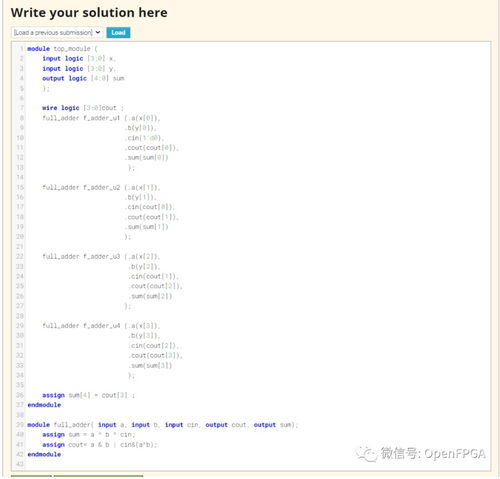500x479 pixels.
Task: Click line number 43 in the gutter
Action: tap(20, 464)
